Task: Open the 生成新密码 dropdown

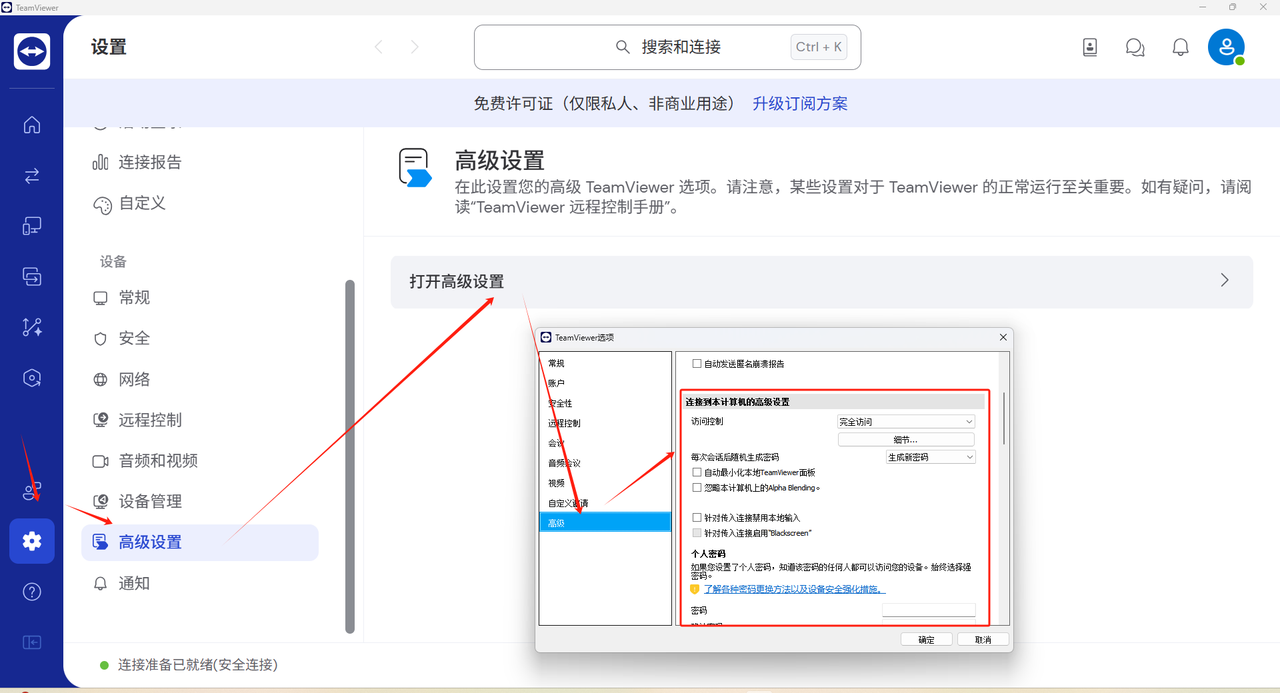Action: click(x=930, y=457)
